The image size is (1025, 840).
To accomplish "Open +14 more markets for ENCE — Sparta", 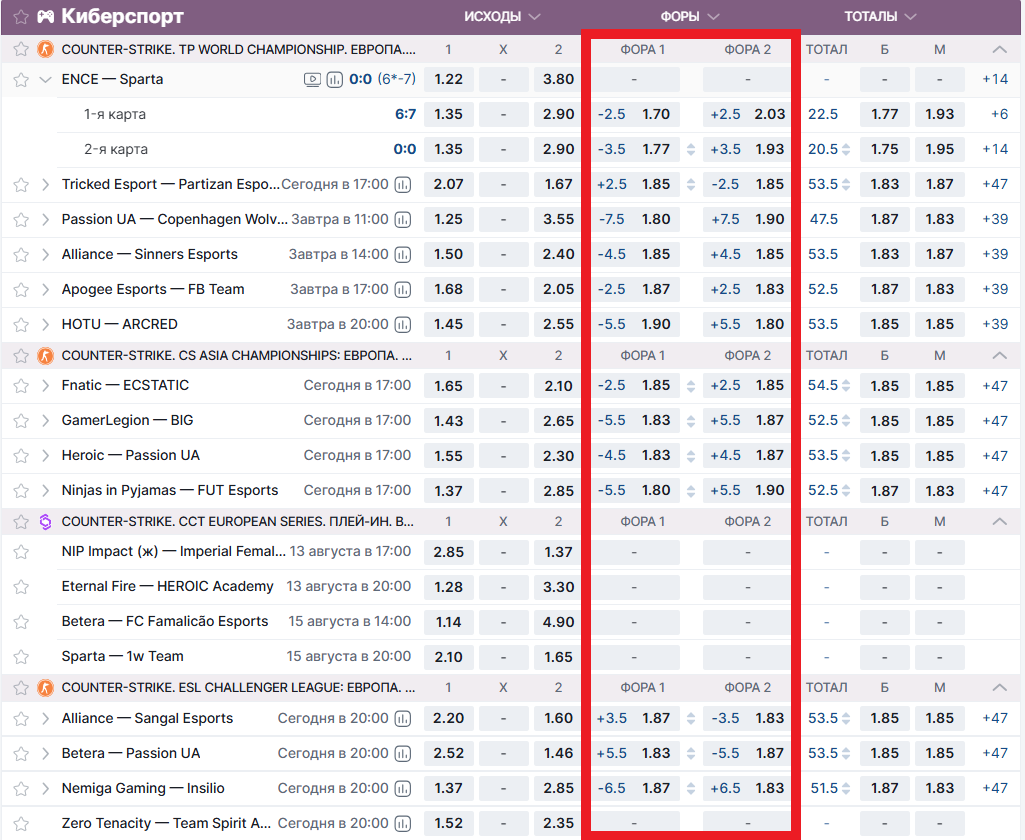I will (x=995, y=79).
